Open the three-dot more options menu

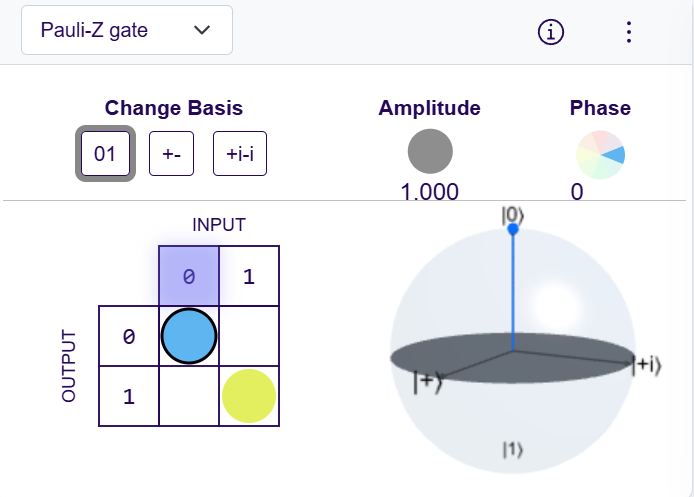(628, 32)
